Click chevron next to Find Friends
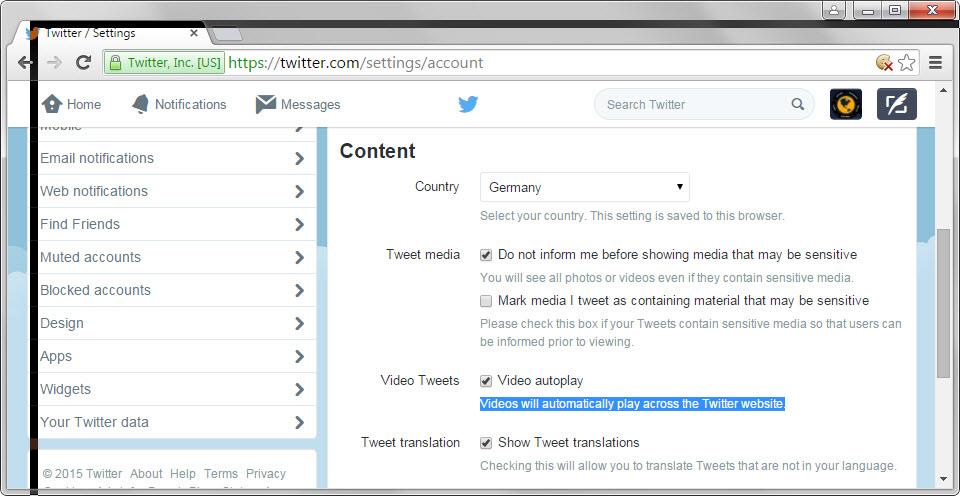This screenshot has height=496, width=960. pos(299,225)
